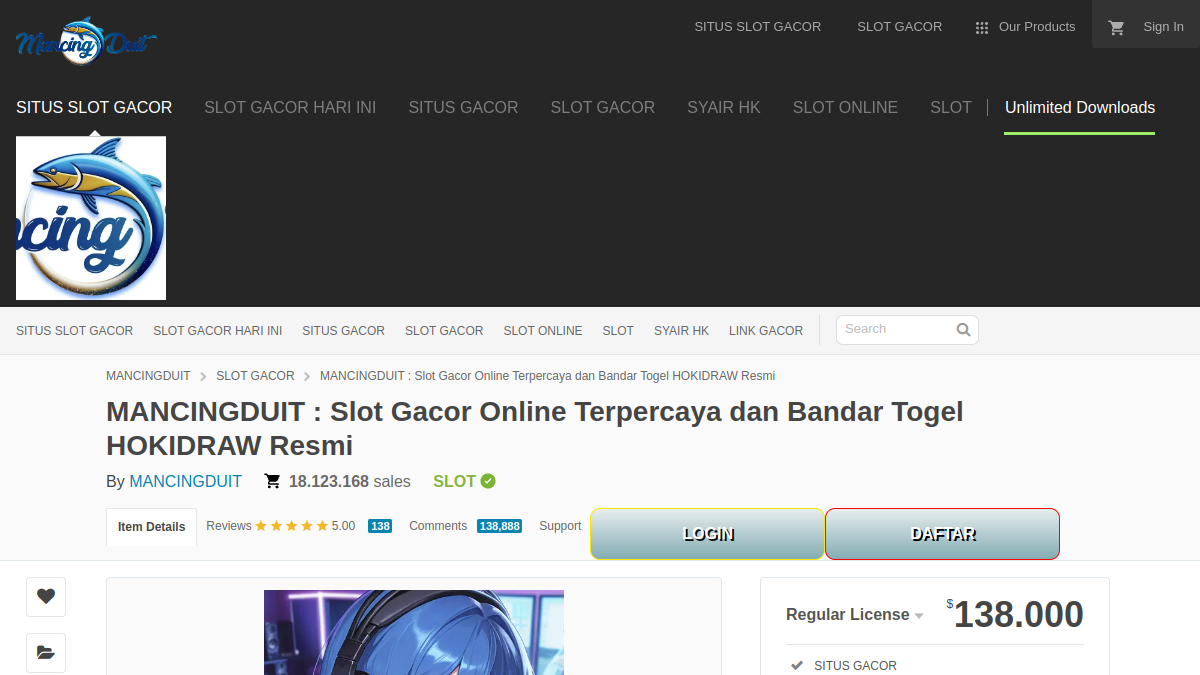Expand the Regular License dropdown arrow
Viewport: 1200px width, 675px height.
[919, 616]
